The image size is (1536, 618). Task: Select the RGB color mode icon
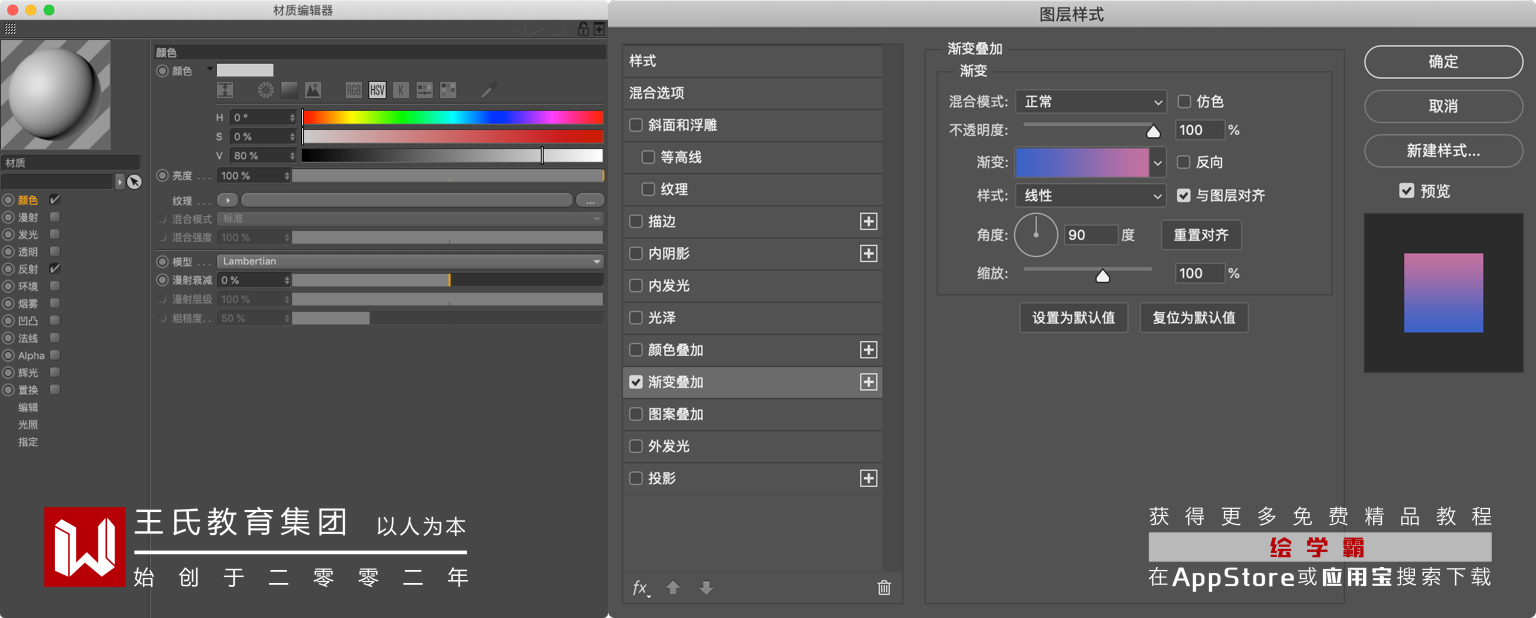point(353,90)
